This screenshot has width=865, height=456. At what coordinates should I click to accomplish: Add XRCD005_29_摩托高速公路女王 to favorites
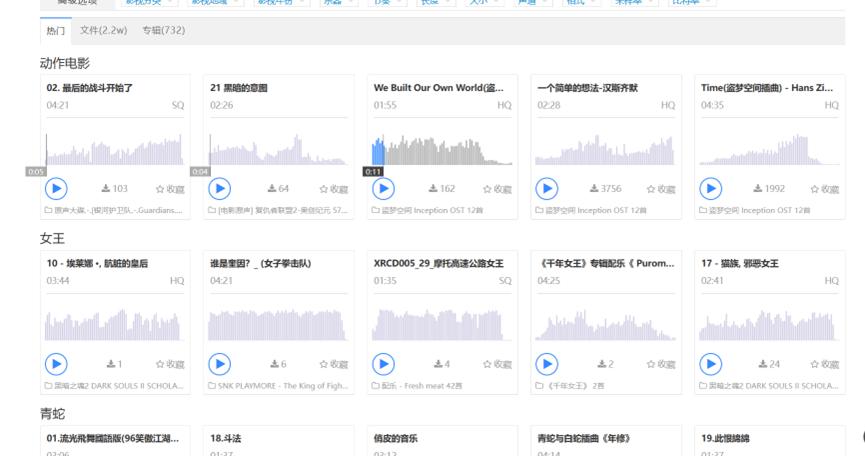click(497, 364)
